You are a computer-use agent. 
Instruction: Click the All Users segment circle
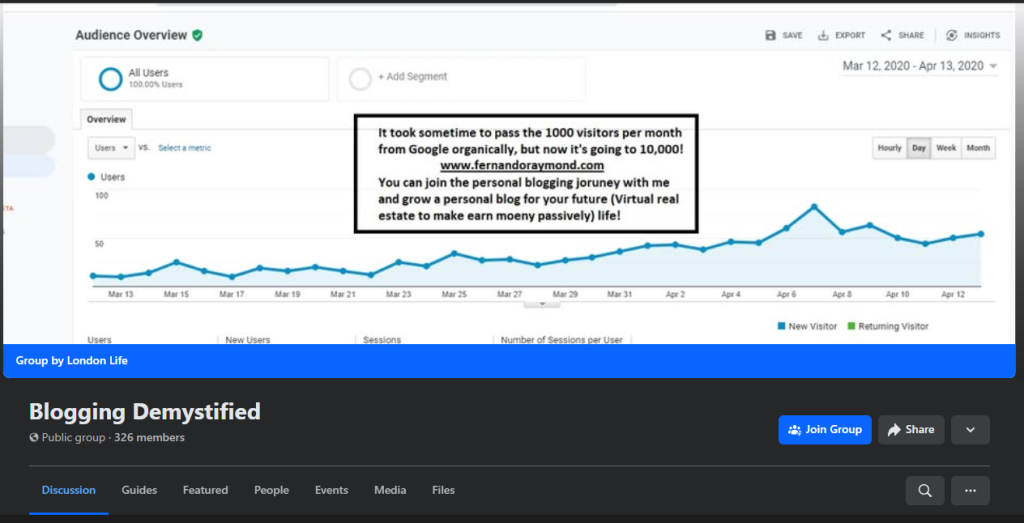tap(111, 78)
